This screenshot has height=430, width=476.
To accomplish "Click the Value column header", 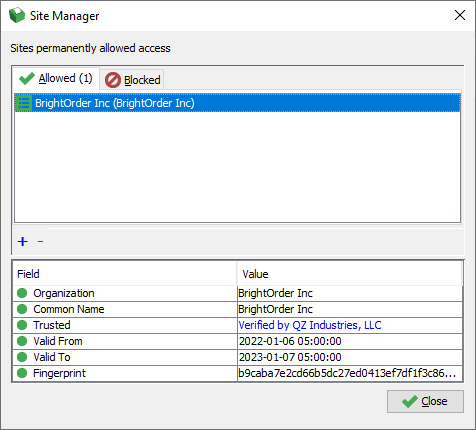I will coord(350,274).
